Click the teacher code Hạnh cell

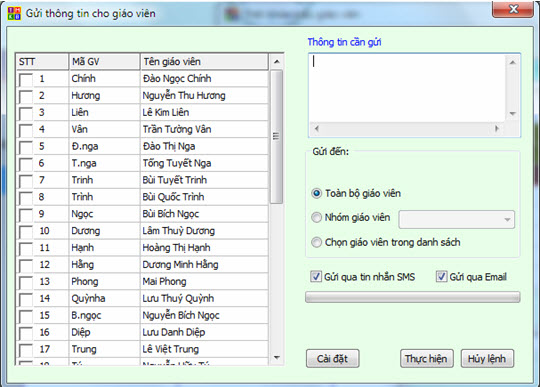[105, 248]
